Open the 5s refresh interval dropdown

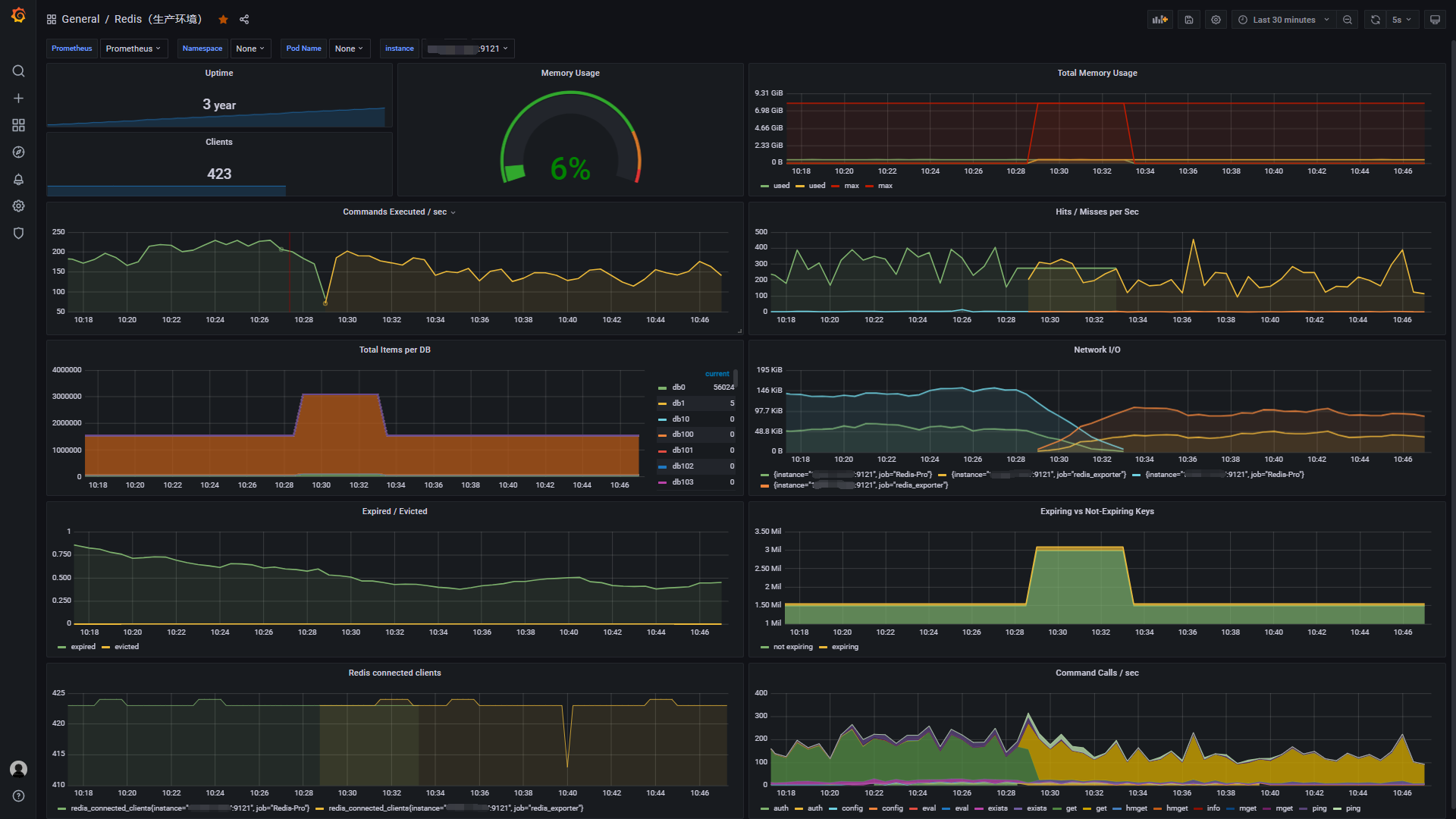pyautogui.click(x=1401, y=20)
